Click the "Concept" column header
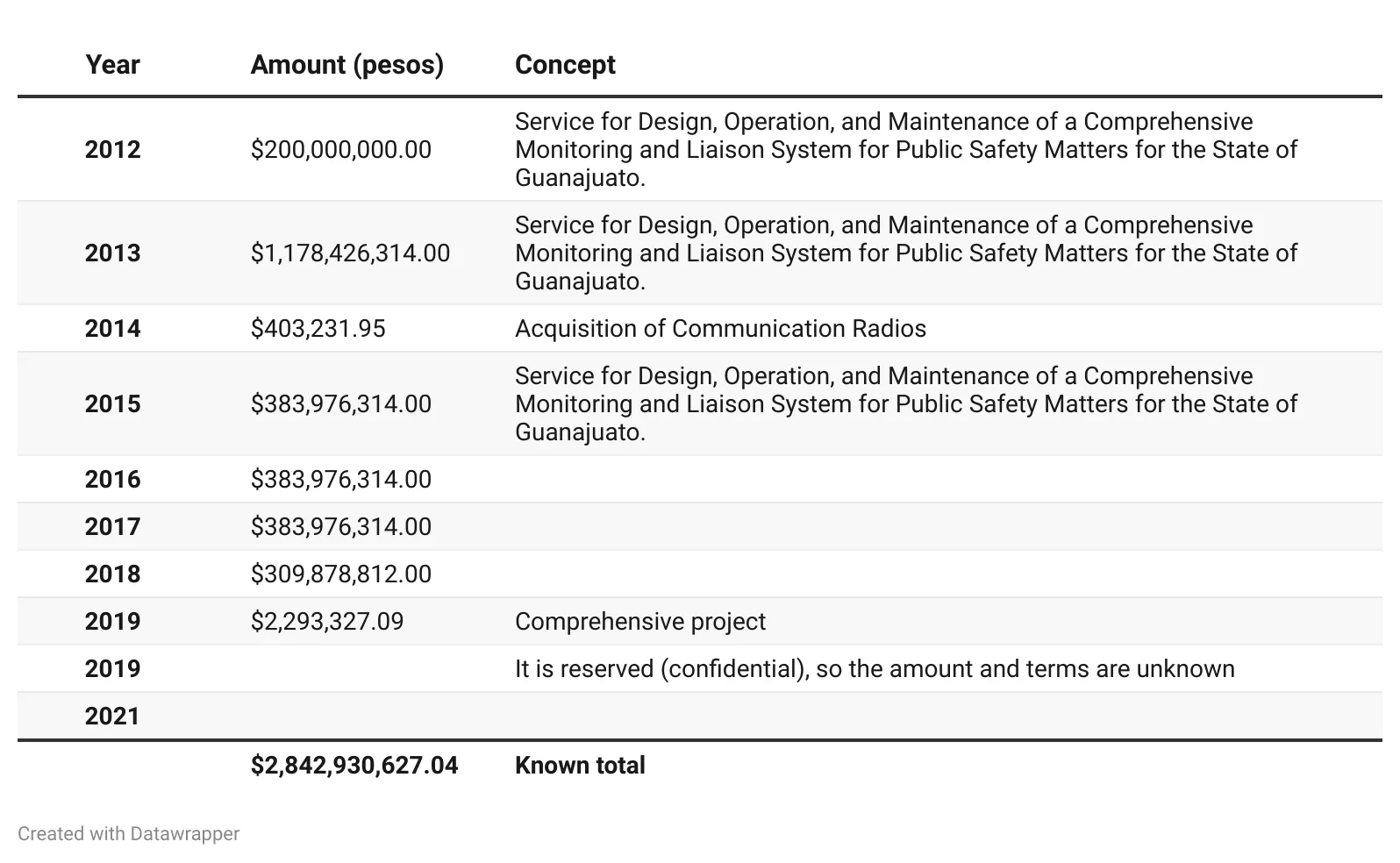Screen dimensions: 1400x863 (x=565, y=65)
